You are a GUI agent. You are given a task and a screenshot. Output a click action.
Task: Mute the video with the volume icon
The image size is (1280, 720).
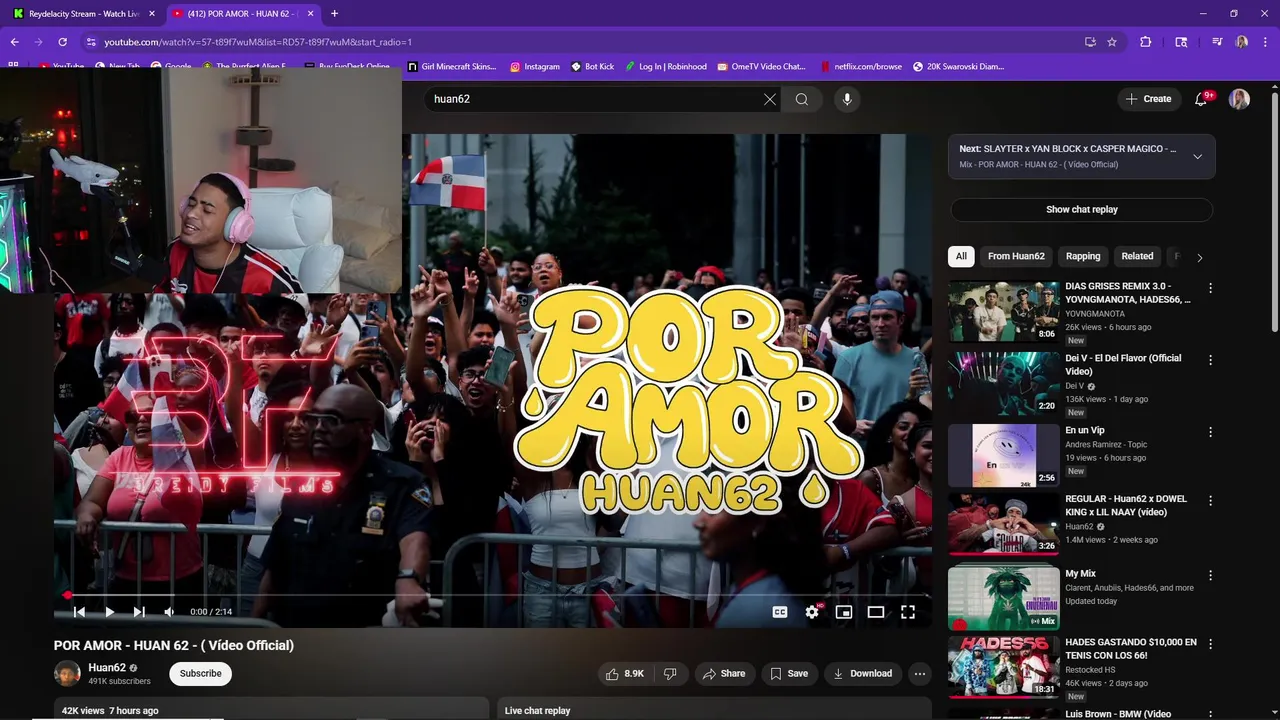(169, 612)
